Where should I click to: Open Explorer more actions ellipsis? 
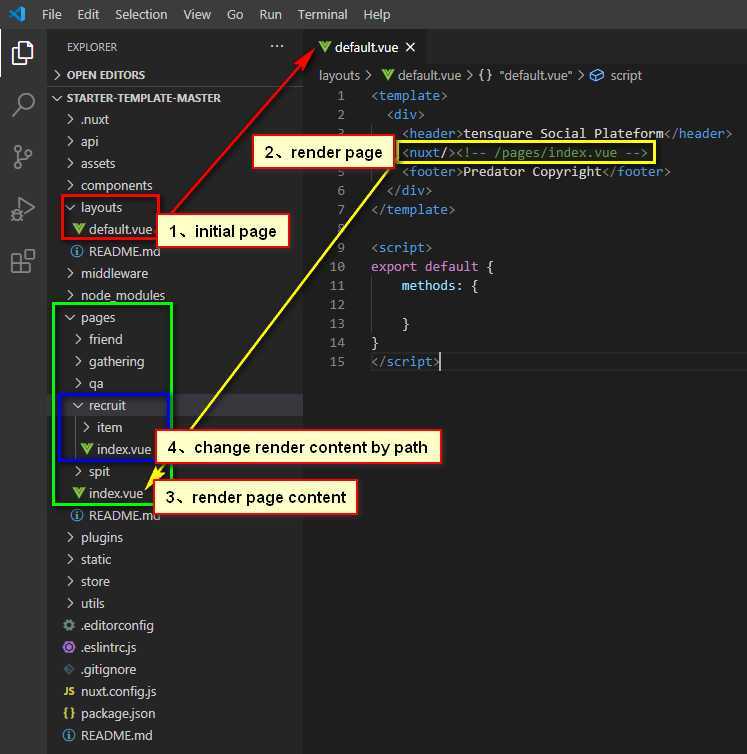click(x=277, y=47)
